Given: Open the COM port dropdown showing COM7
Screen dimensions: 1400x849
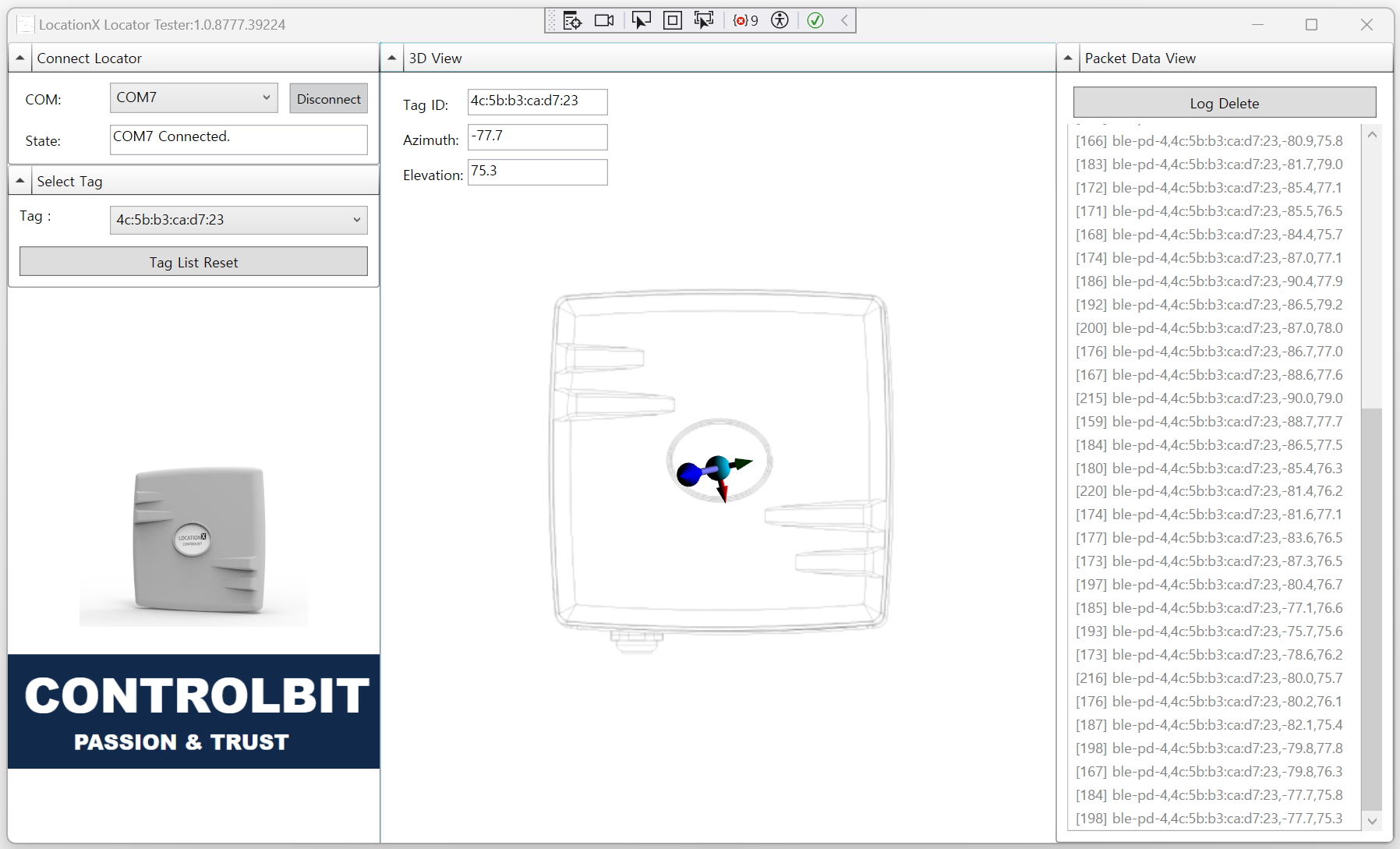Looking at the screenshot, I should [x=194, y=98].
